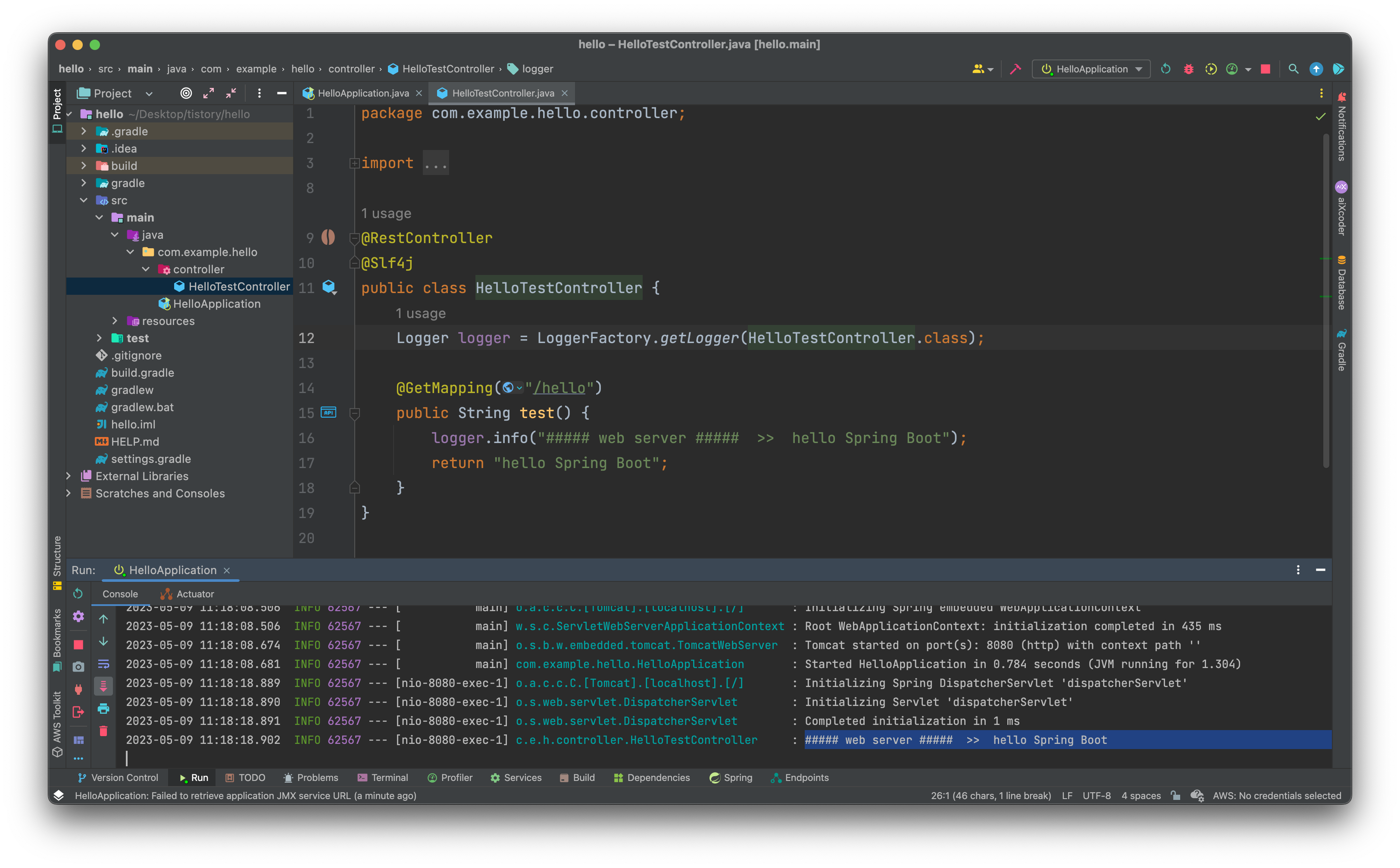Click the select opened file target icon
This screenshot has width=1400, height=868.
[186, 93]
